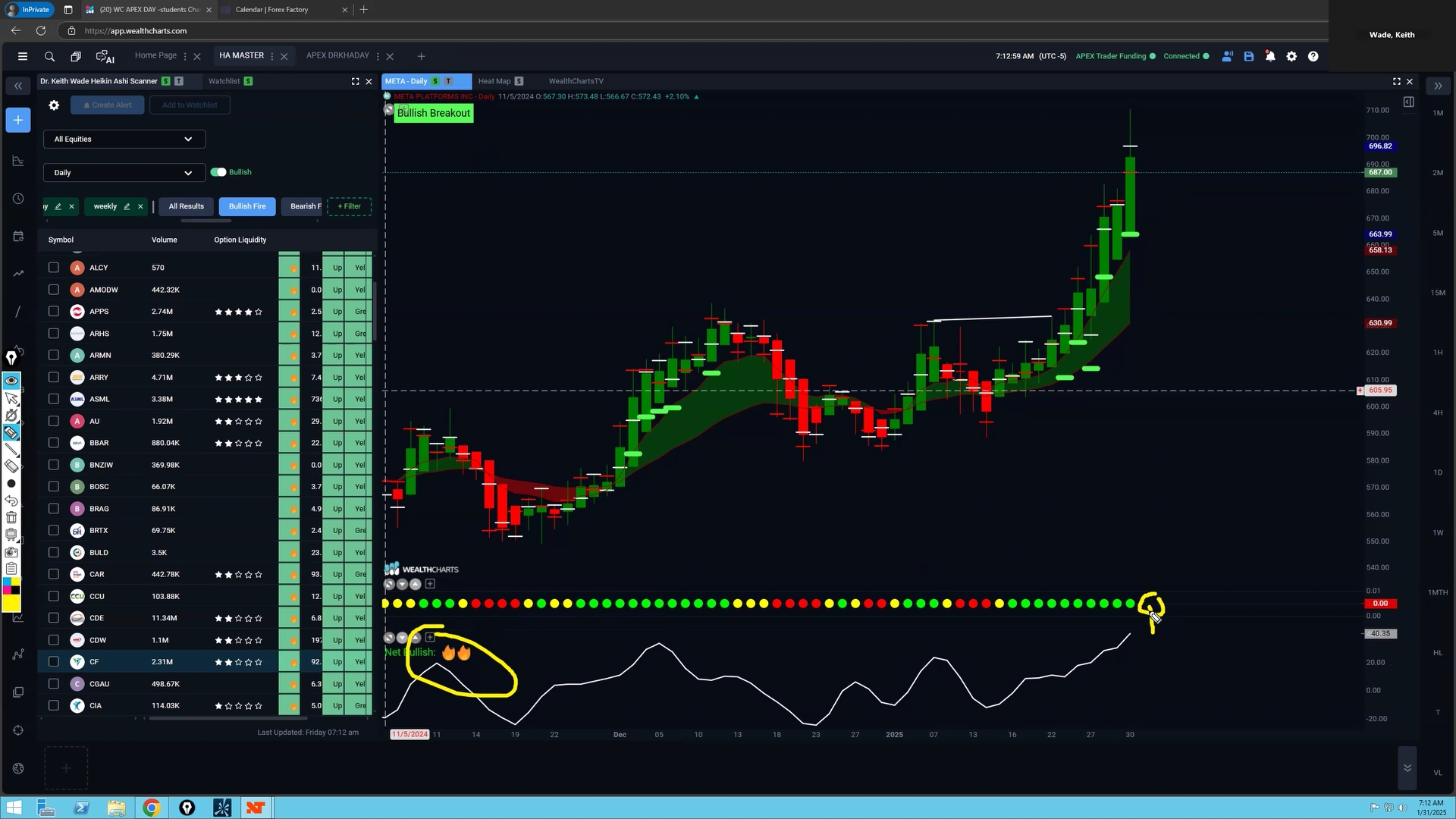Open the help question mark icon

1313,56
